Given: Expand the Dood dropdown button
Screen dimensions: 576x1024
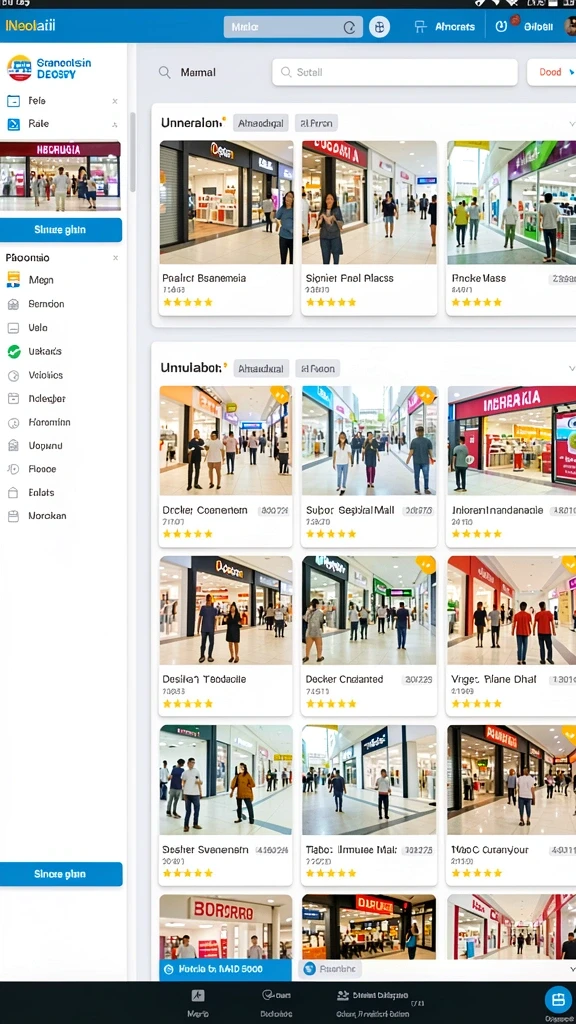Looking at the screenshot, I should pos(552,72).
